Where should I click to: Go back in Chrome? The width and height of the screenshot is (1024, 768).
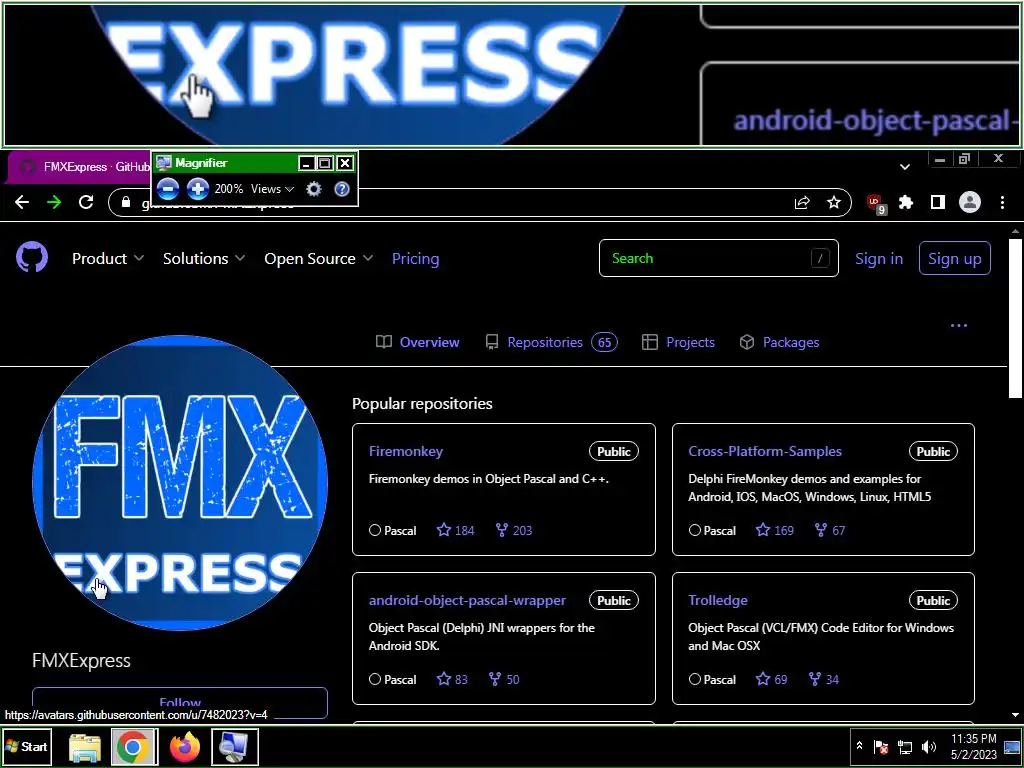[x=22, y=202]
